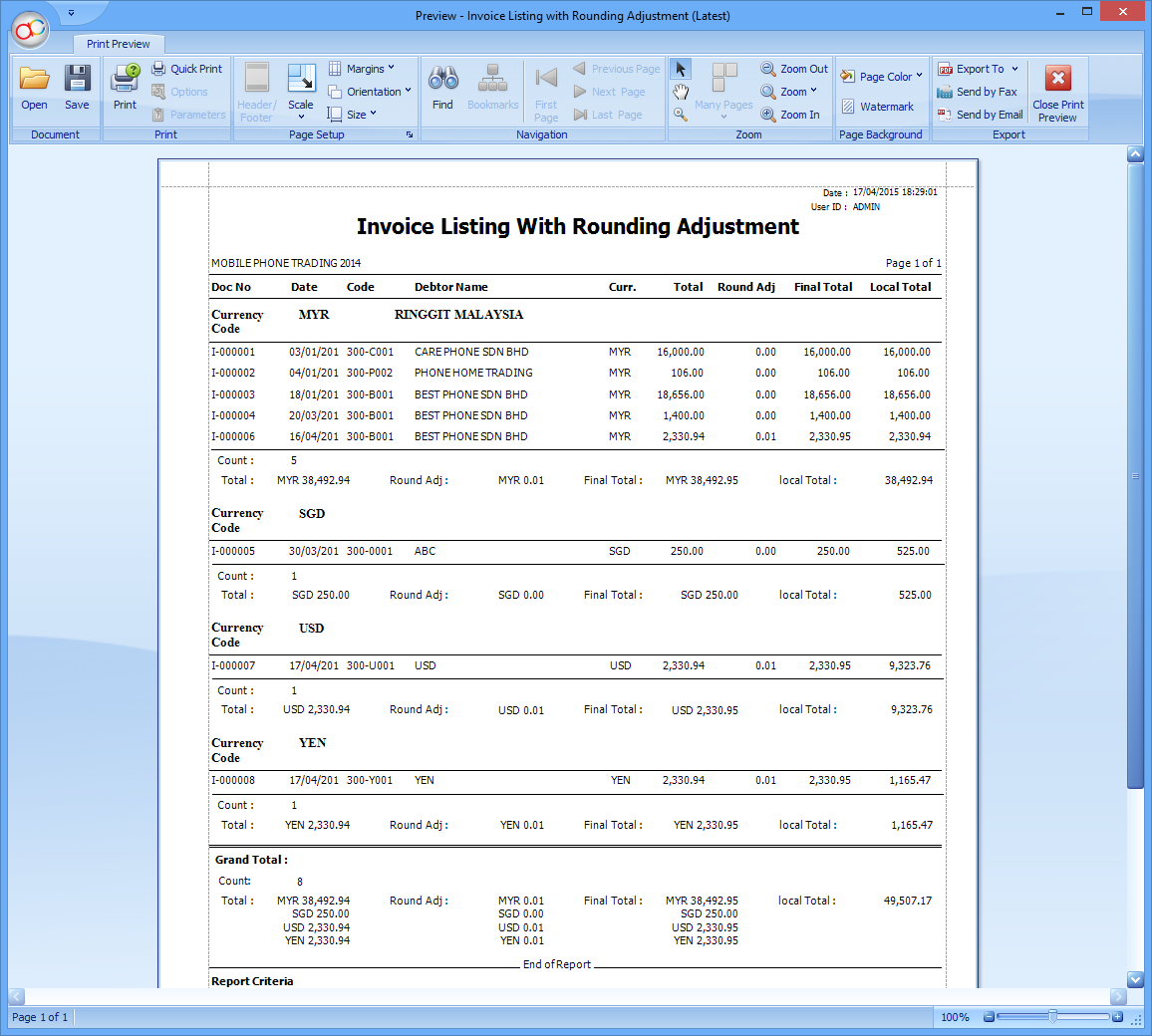Viewport: 1152px width, 1036px height.
Task: Adjust the zoom level slider
Action: [1052, 1017]
